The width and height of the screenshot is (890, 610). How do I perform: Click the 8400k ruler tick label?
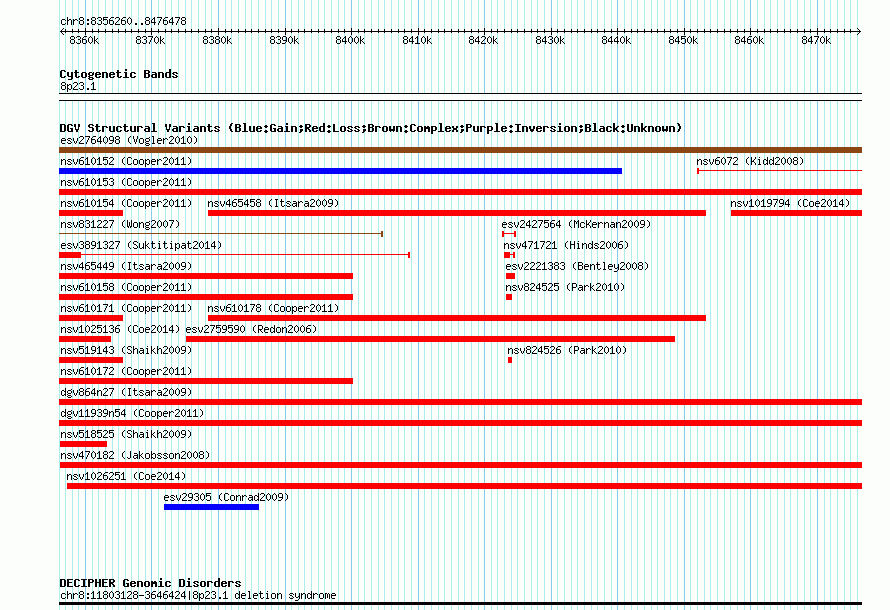[x=350, y=40]
